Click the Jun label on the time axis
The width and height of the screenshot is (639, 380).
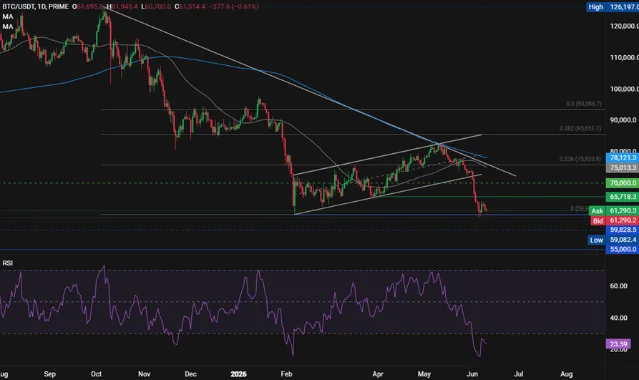click(x=472, y=374)
